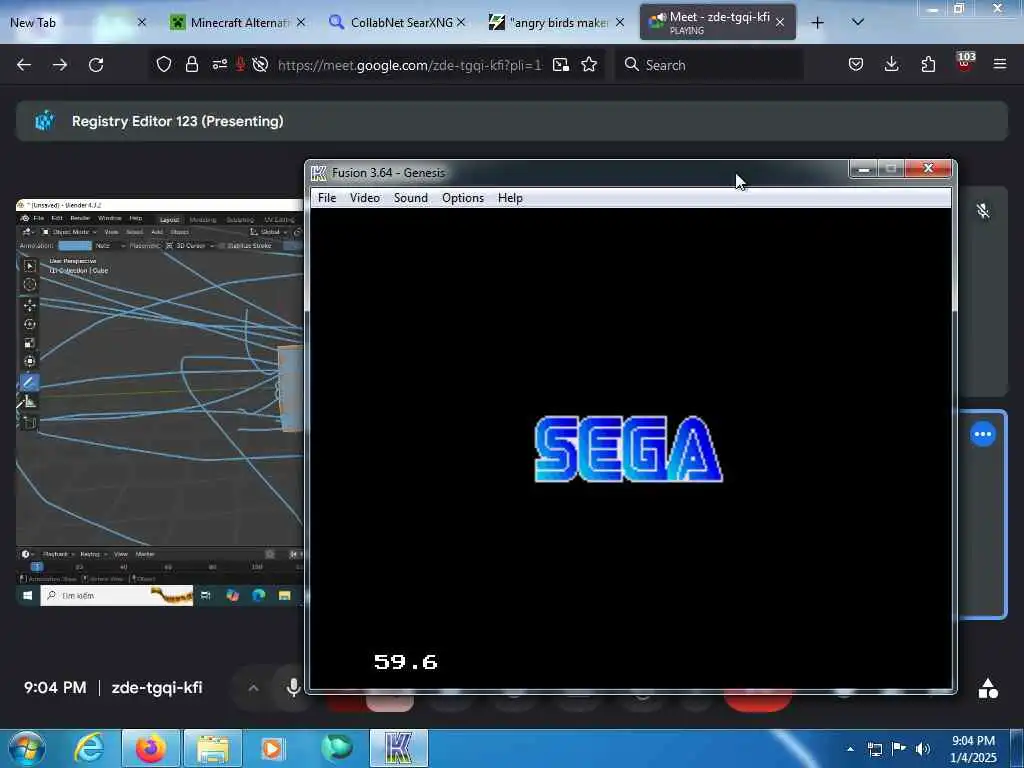Viewport: 1024px width, 768px height.
Task: Open a new browser tab with plus
Action: coord(818,22)
